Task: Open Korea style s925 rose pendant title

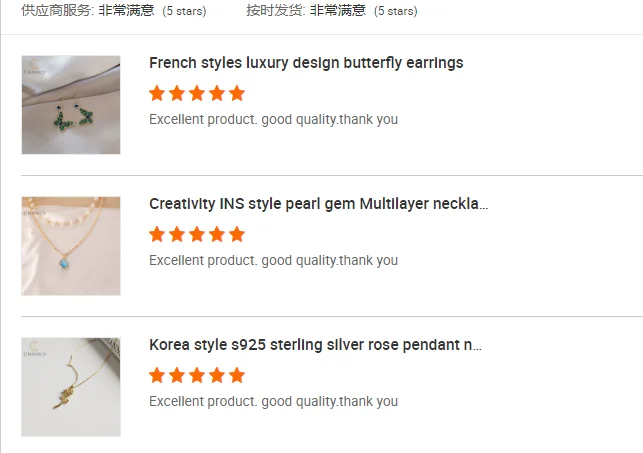Action: pyautogui.click(x=315, y=345)
